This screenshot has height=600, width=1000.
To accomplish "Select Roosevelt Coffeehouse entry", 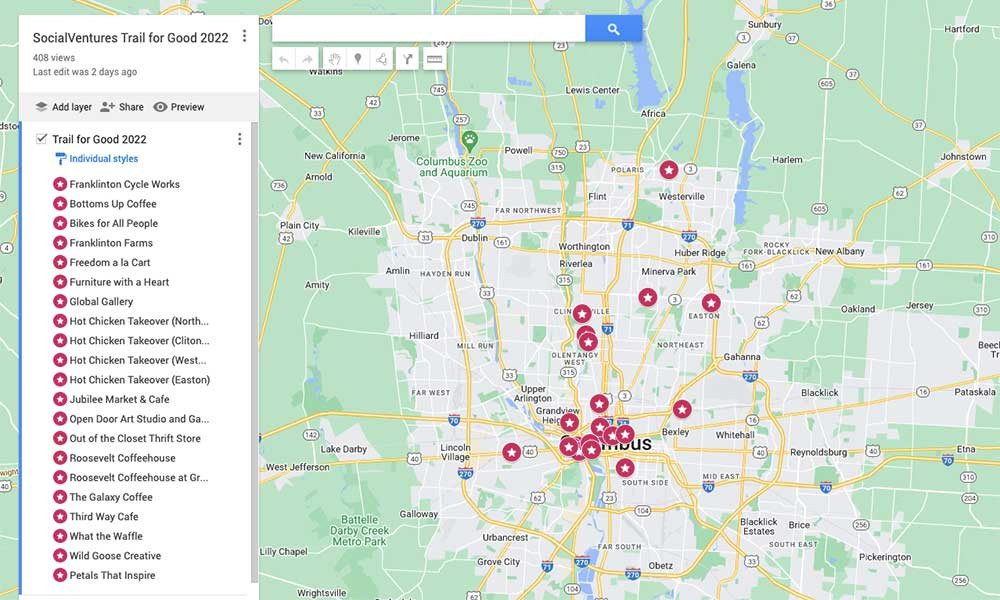I will [122, 458].
